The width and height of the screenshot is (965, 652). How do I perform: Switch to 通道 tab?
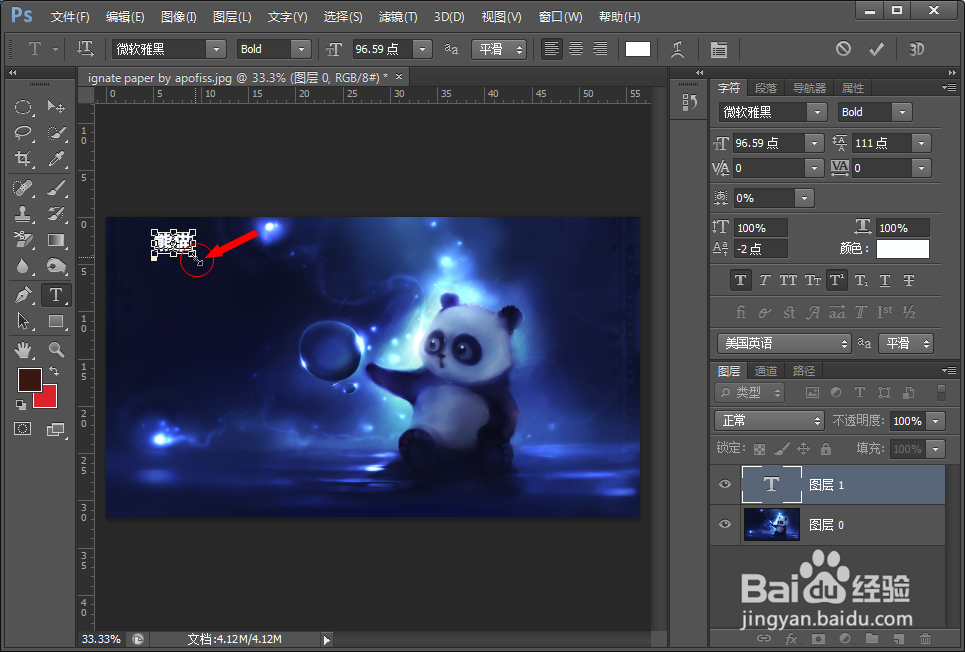(x=766, y=371)
